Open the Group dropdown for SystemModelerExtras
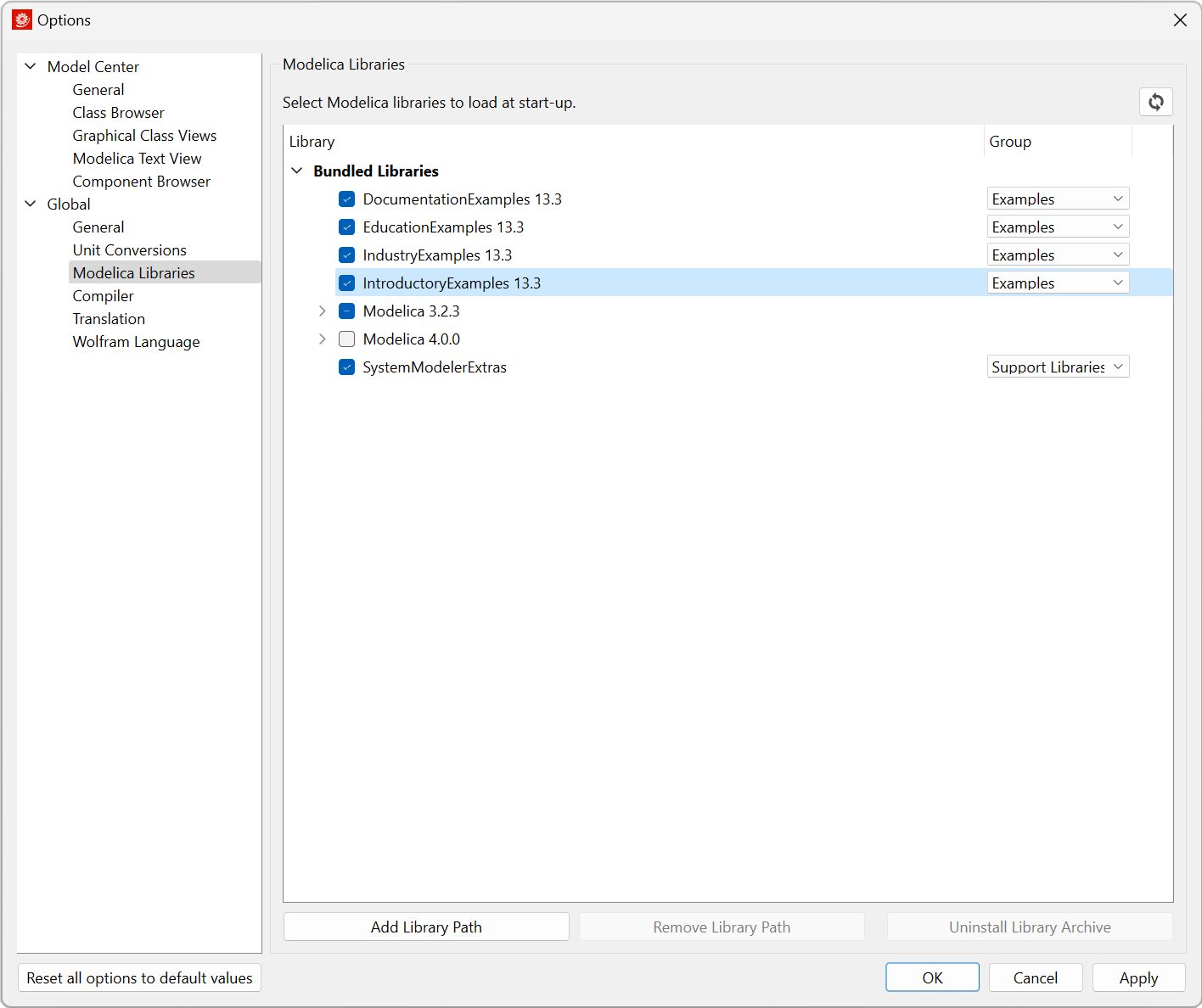The image size is (1202, 1008). [x=1058, y=366]
